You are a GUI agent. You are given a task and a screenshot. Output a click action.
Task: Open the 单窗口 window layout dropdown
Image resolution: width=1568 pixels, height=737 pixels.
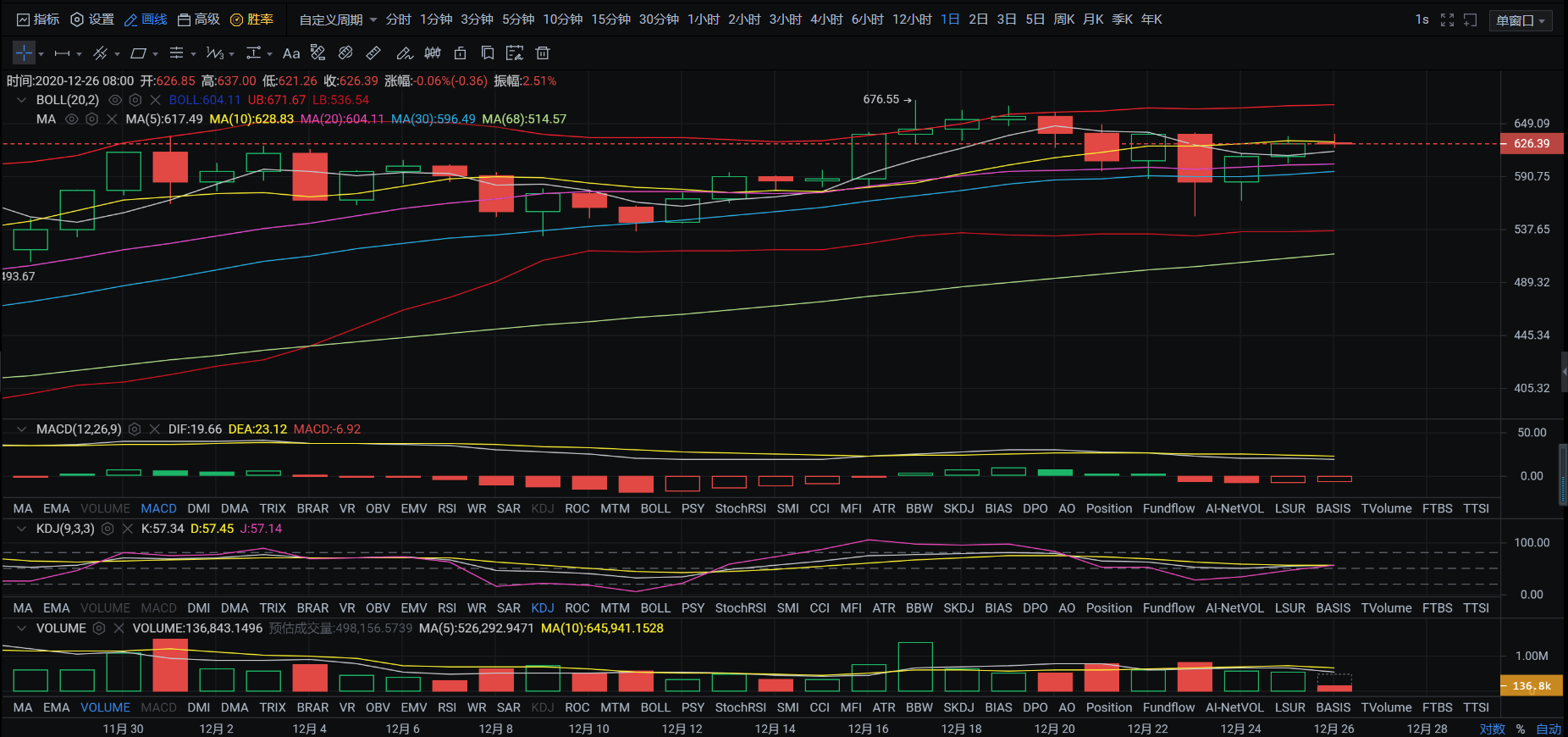point(1520,20)
